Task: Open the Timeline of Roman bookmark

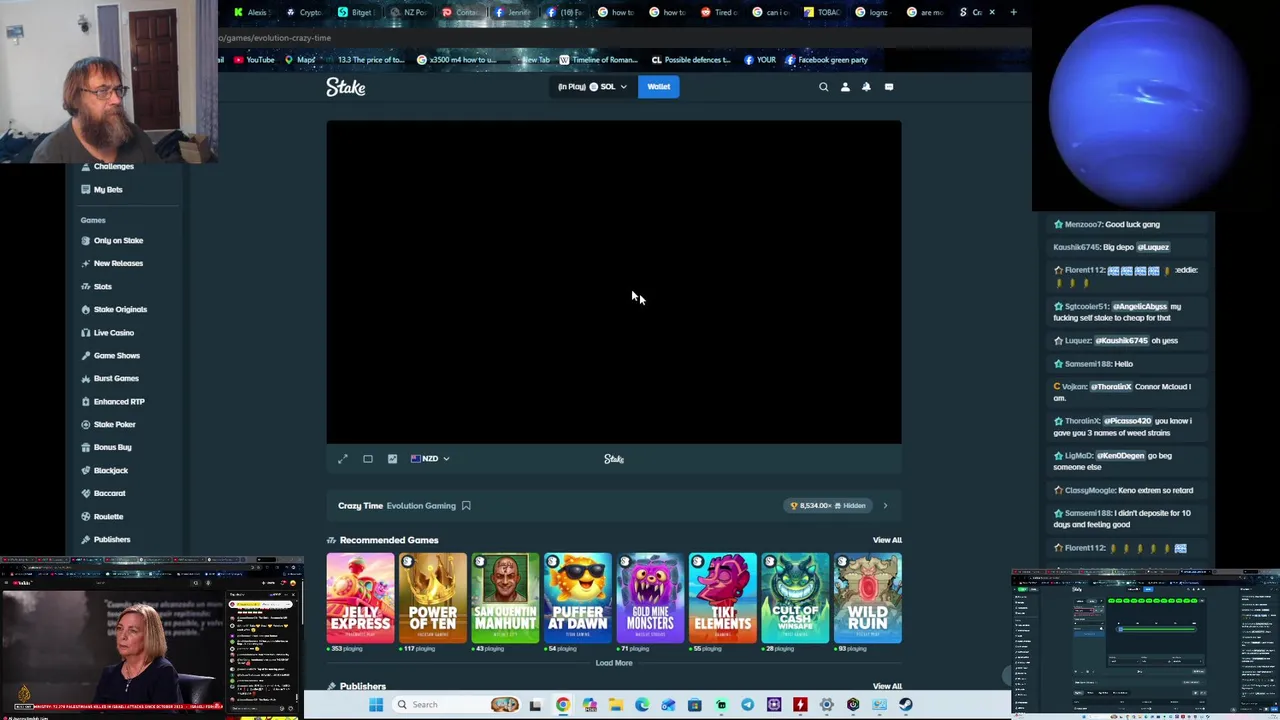Action: pos(598,60)
